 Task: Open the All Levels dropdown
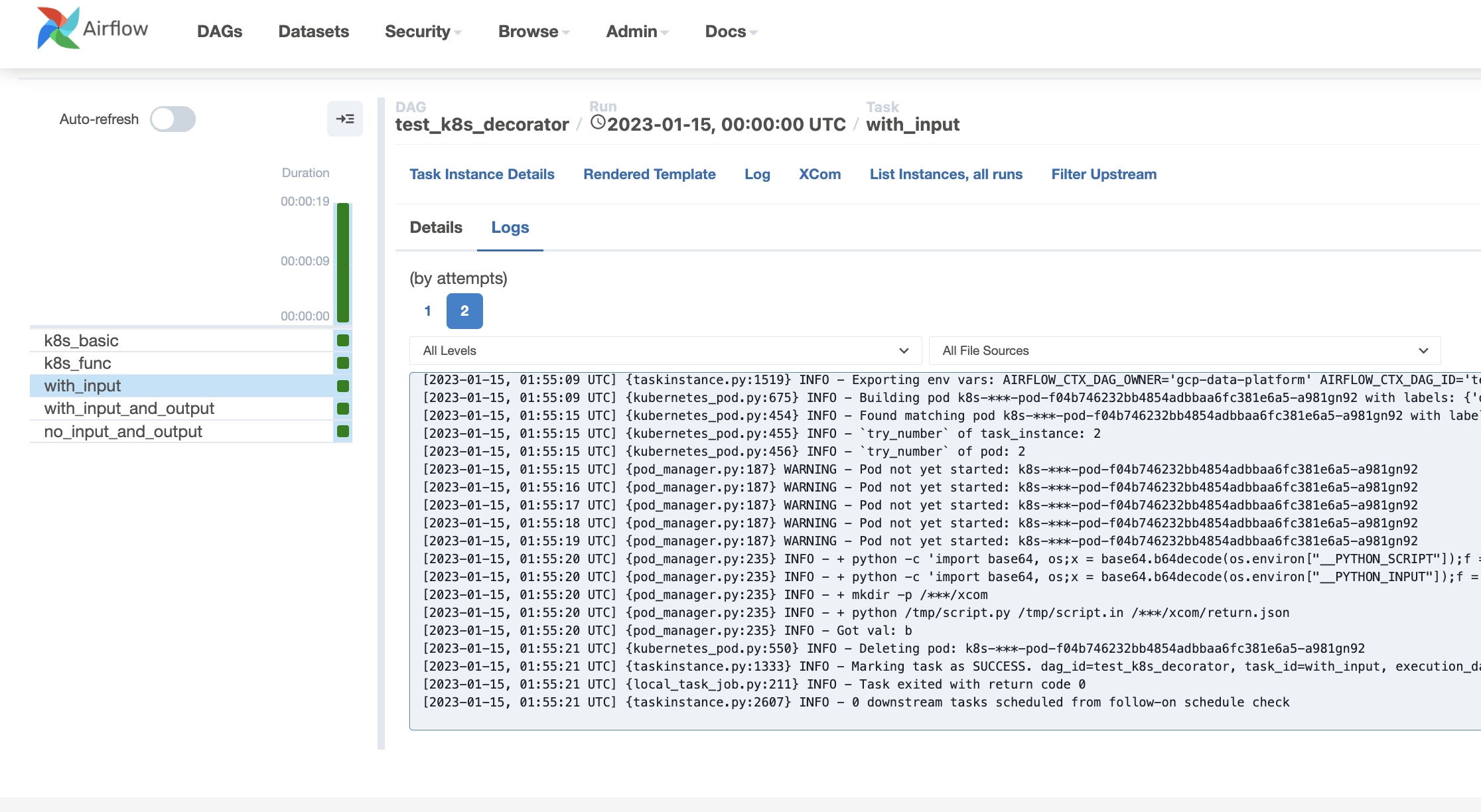tap(665, 351)
